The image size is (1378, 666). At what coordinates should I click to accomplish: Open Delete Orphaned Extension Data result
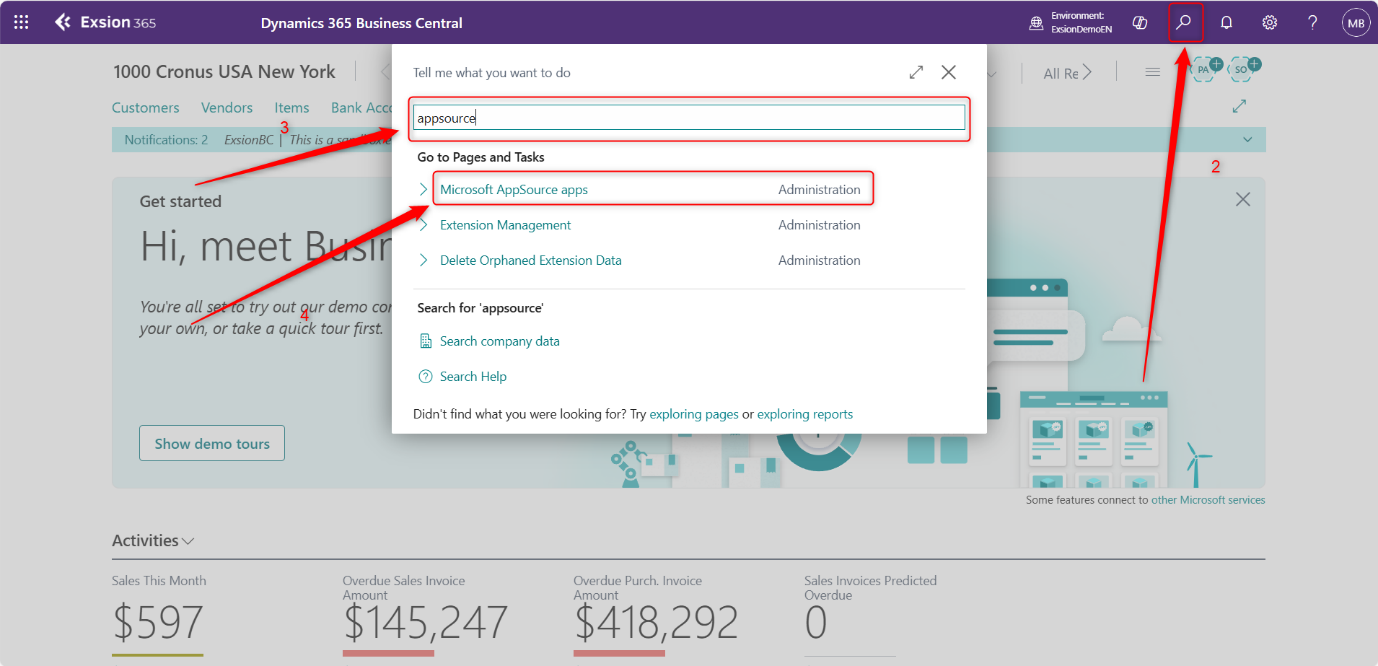tap(531, 260)
